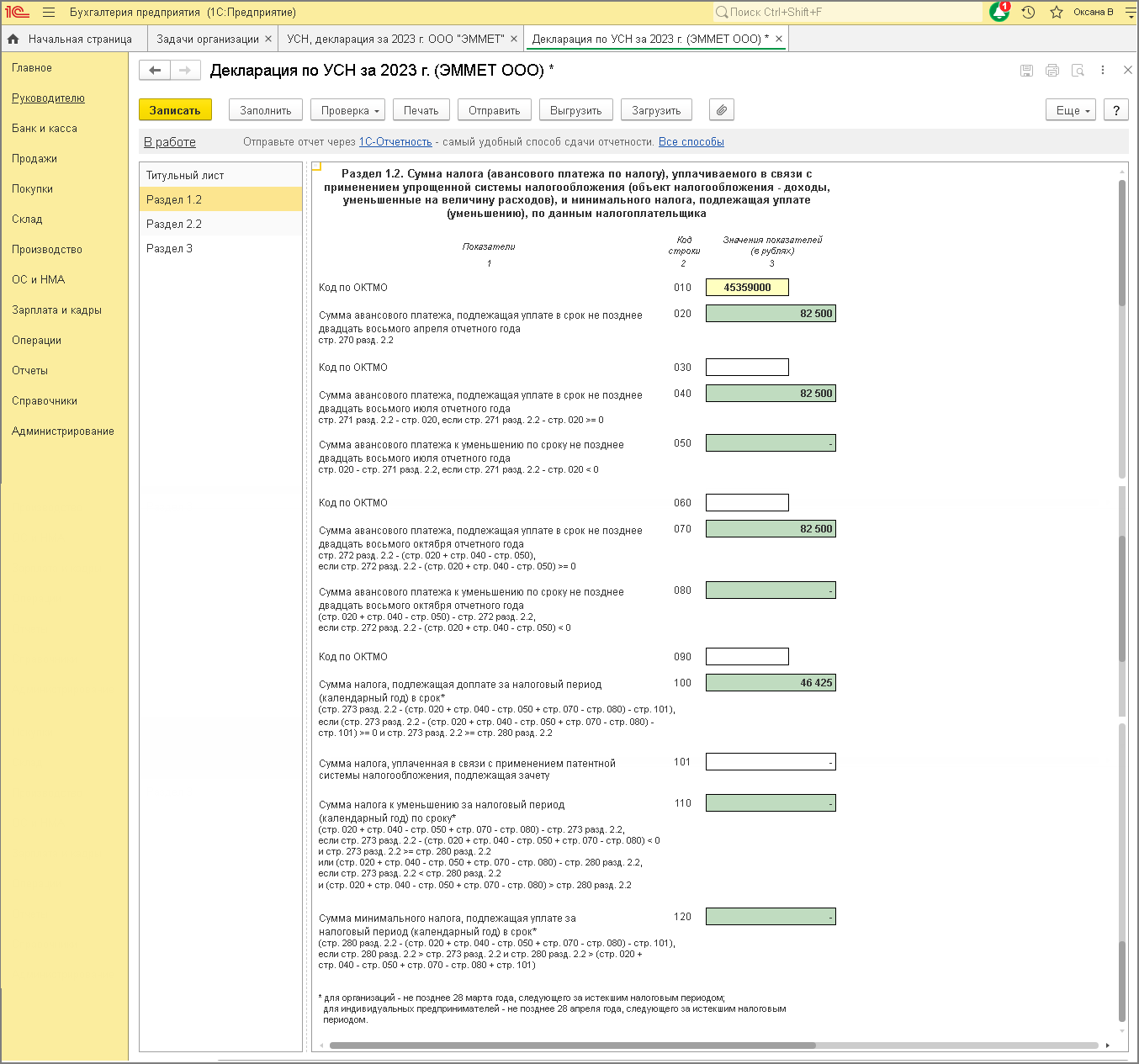Select Титульный лист section
This screenshot has height=1064, width=1139.
point(220,175)
